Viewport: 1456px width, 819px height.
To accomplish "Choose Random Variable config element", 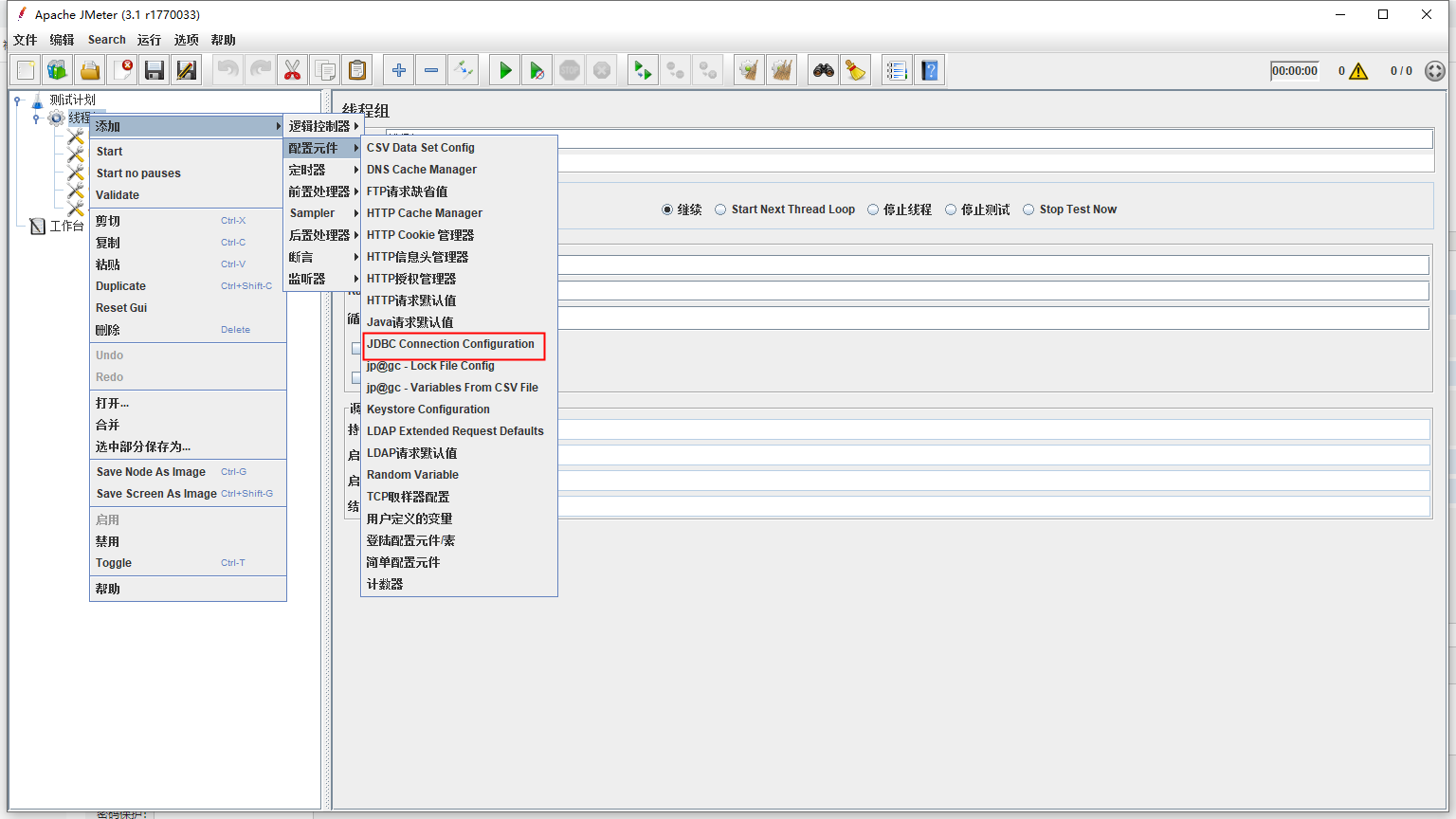I will 460,475.
